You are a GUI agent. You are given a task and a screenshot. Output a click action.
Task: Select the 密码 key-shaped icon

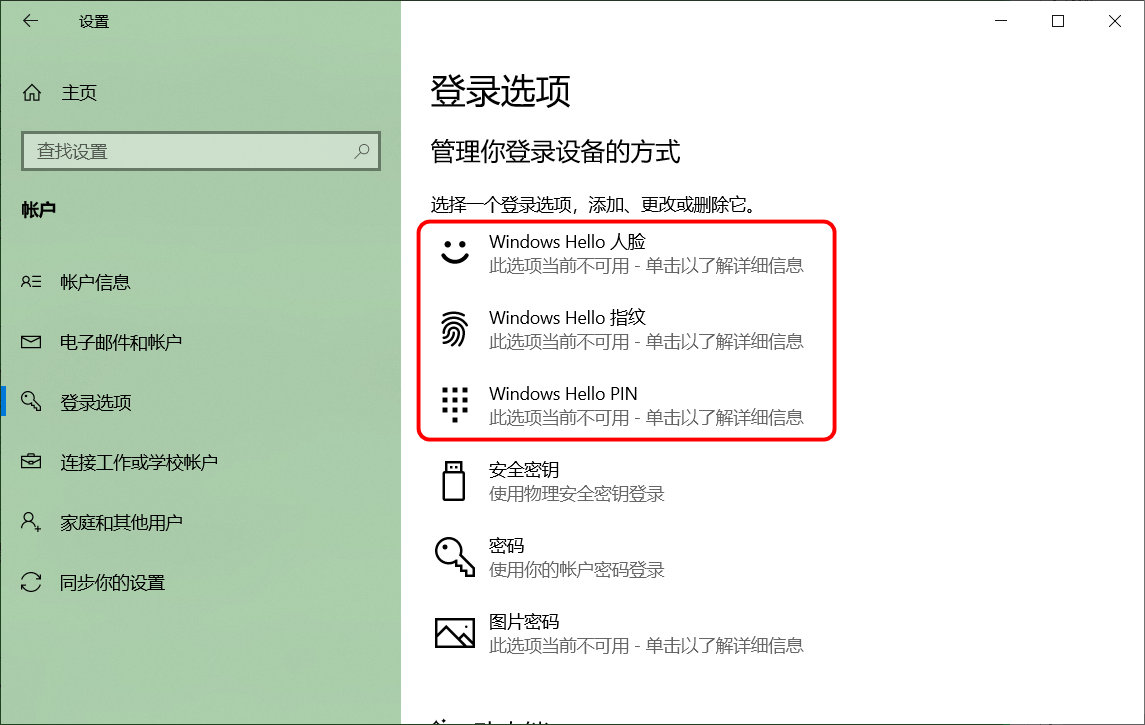[x=455, y=556]
